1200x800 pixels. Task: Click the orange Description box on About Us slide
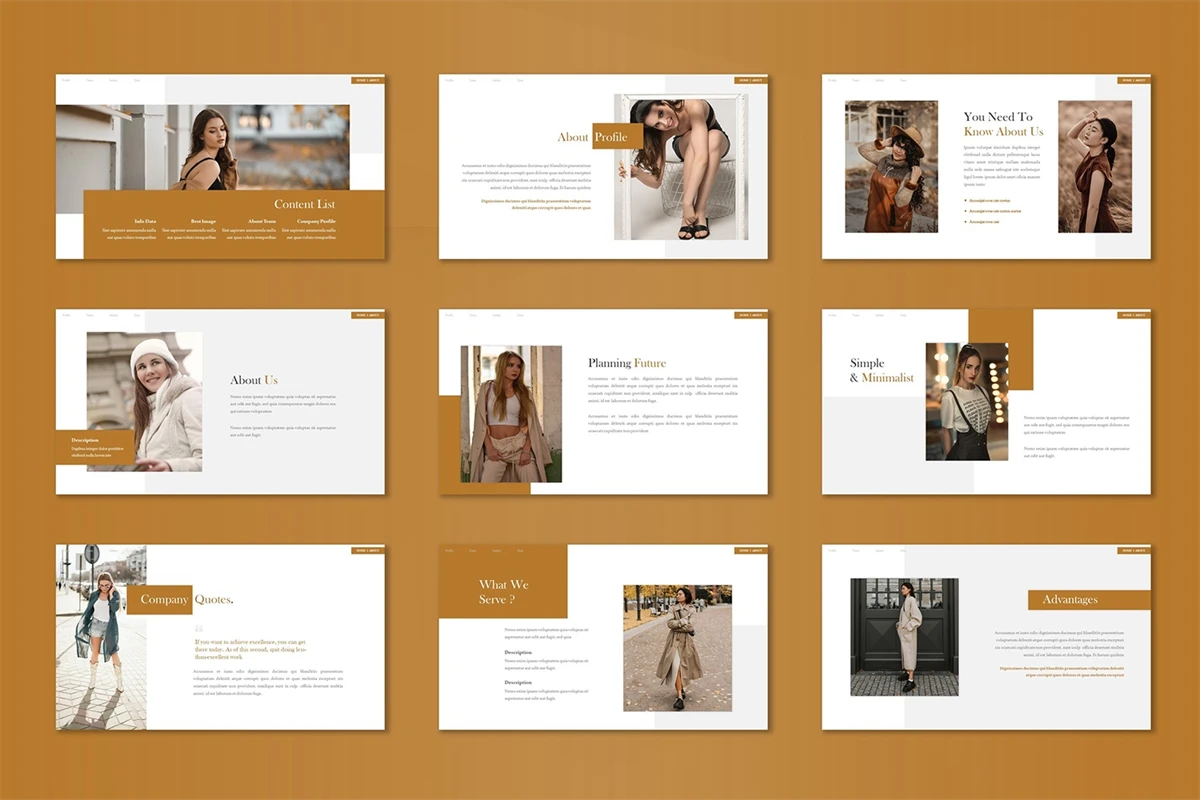97,447
